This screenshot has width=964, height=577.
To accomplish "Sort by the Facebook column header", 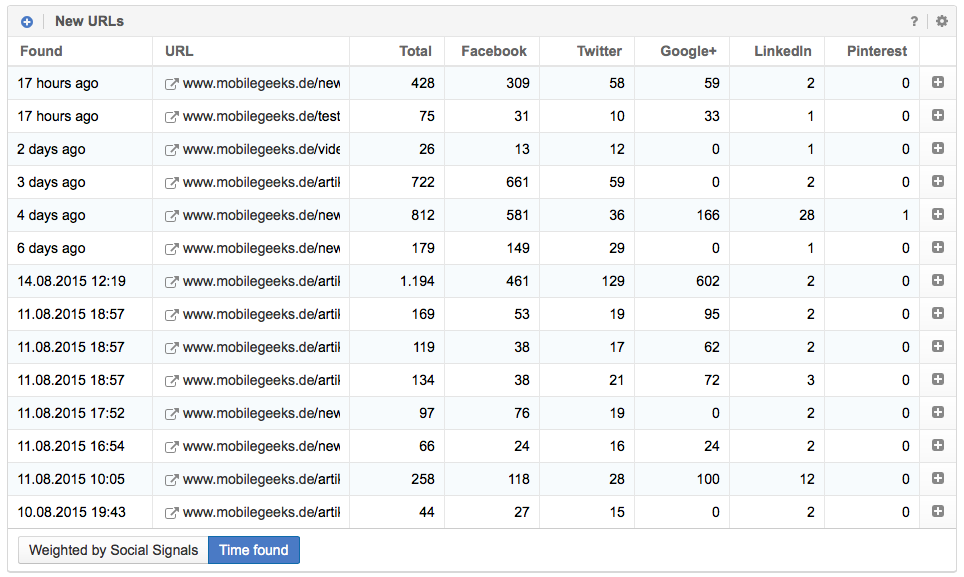I will (x=493, y=51).
